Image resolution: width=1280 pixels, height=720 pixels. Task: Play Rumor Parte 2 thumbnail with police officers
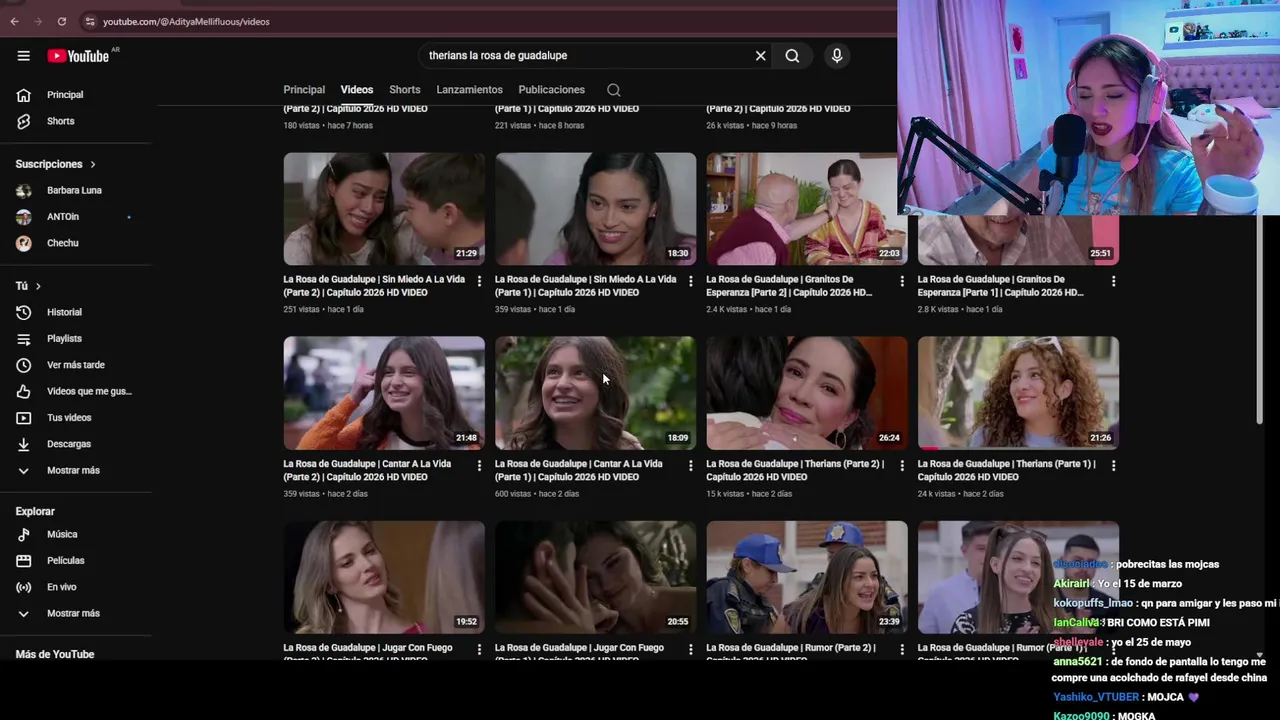(807, 577)
